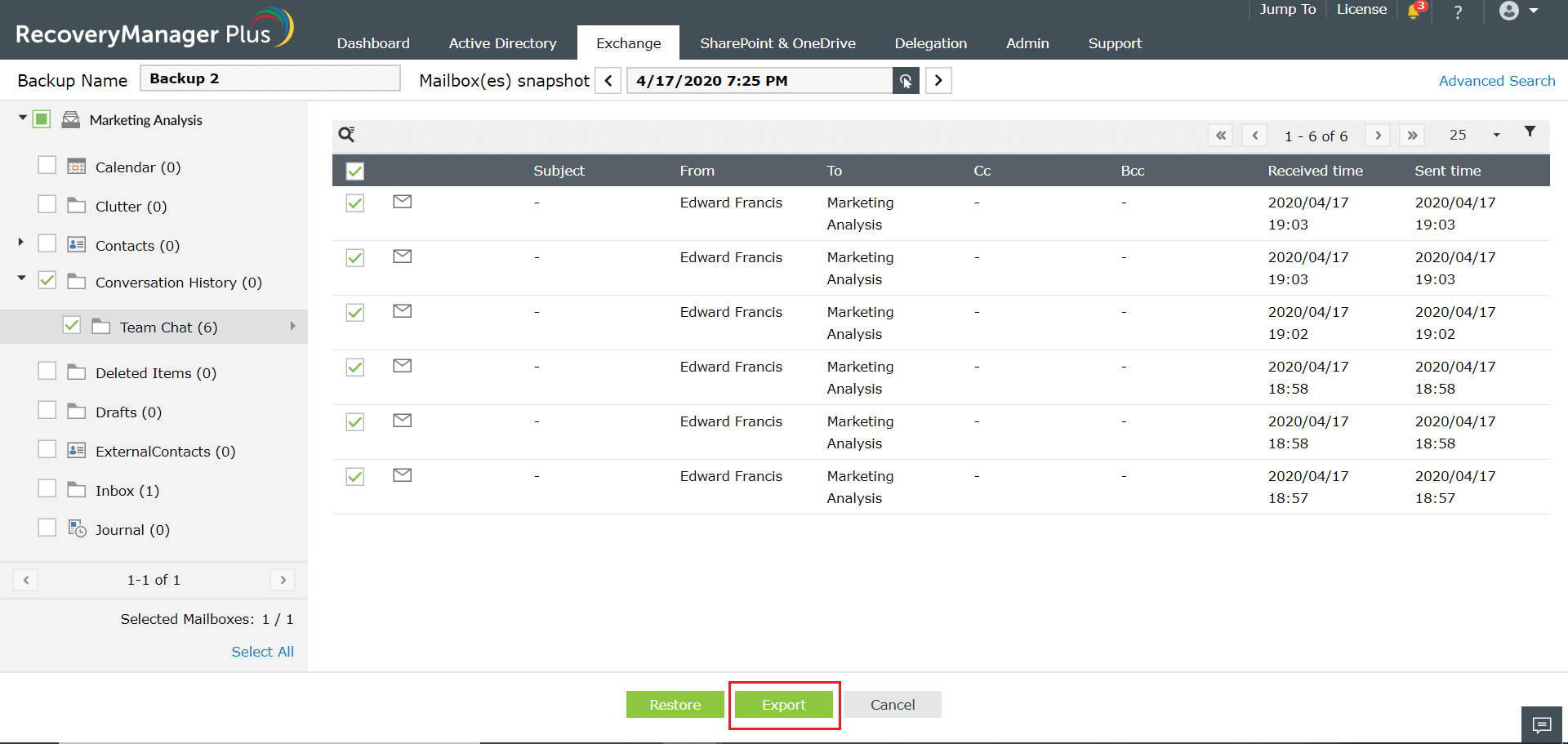Open the SharePoint & OneDrive section
This screenshot has width=1568, height=744.
click(777, 42)
